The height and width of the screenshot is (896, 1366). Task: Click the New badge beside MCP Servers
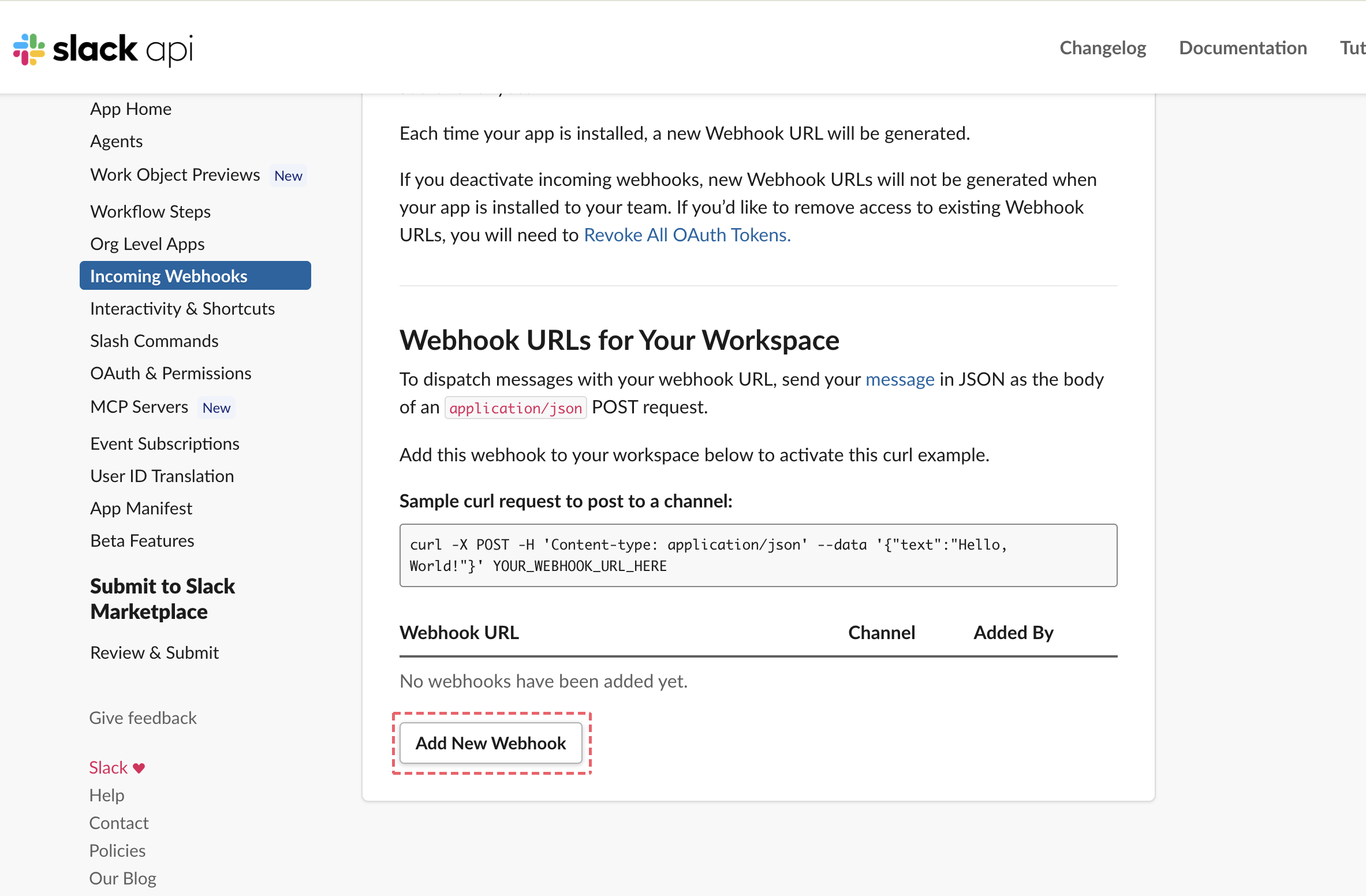tap(217, 408)
